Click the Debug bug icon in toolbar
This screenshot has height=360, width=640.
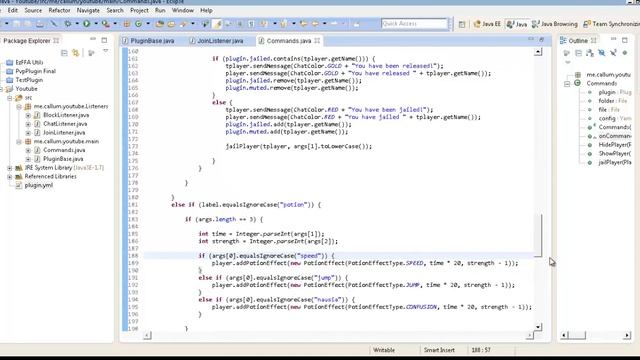pyautogui.click(x=68, y=24)
